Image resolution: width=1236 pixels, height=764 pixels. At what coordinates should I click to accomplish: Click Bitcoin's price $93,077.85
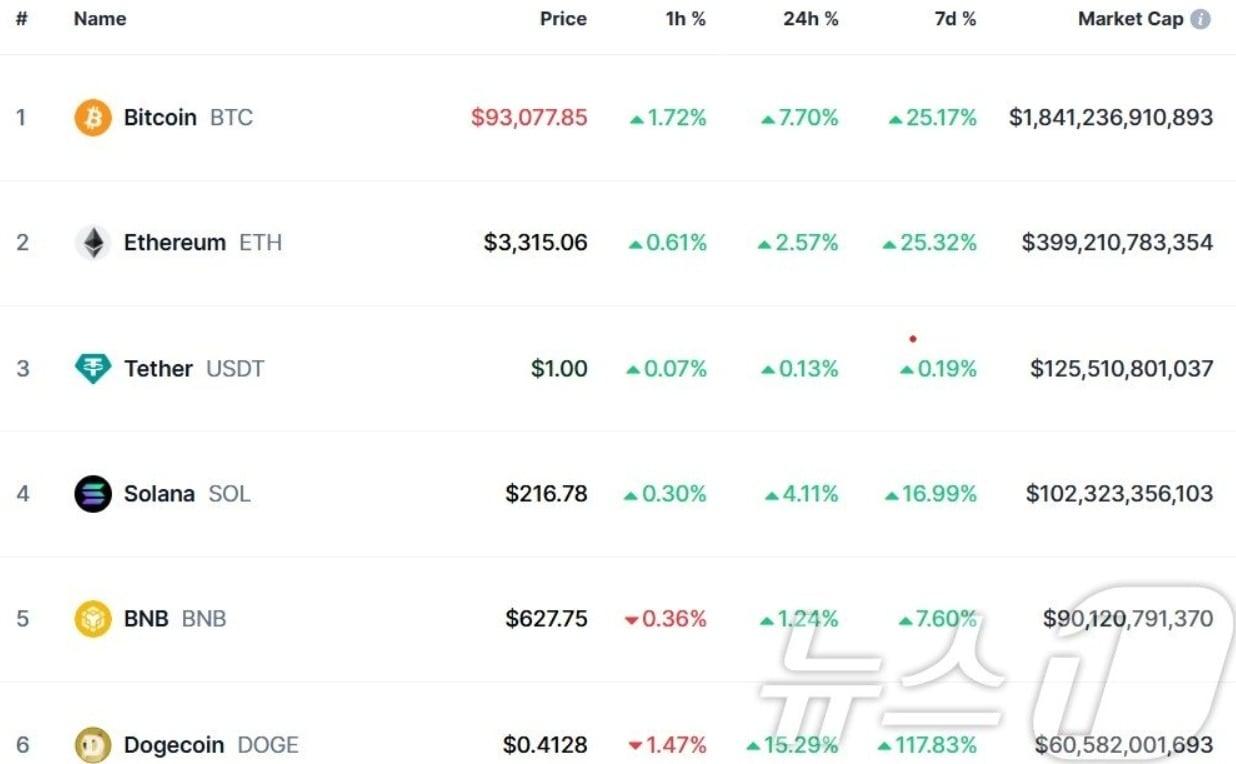[529, 118]
